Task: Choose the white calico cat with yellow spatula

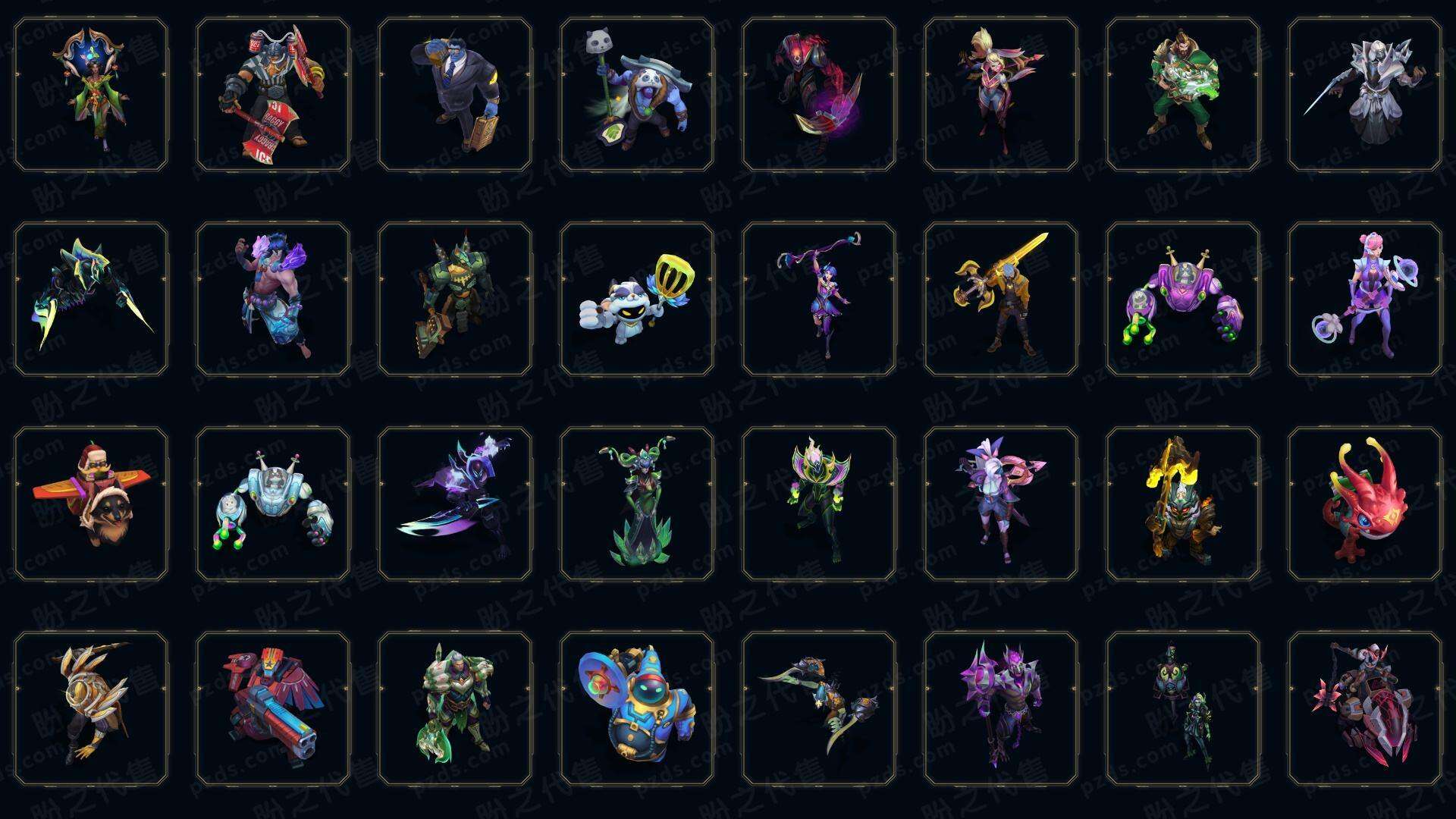Action: click(637, 299)
